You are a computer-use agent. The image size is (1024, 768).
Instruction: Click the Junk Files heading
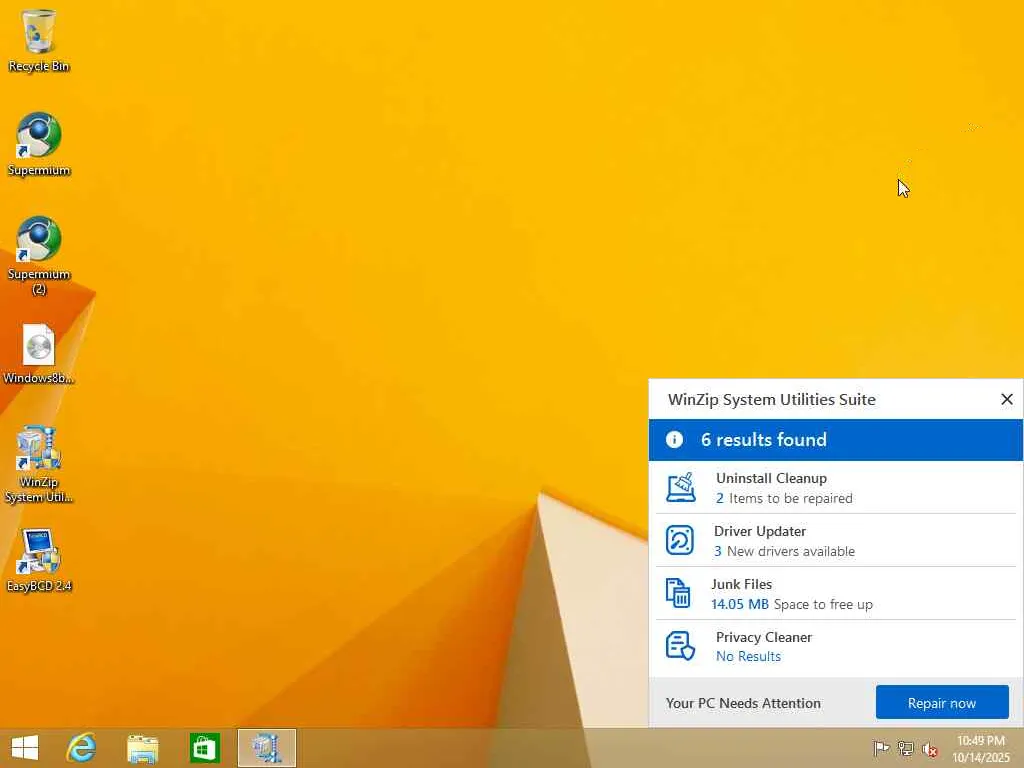point(741,584)
